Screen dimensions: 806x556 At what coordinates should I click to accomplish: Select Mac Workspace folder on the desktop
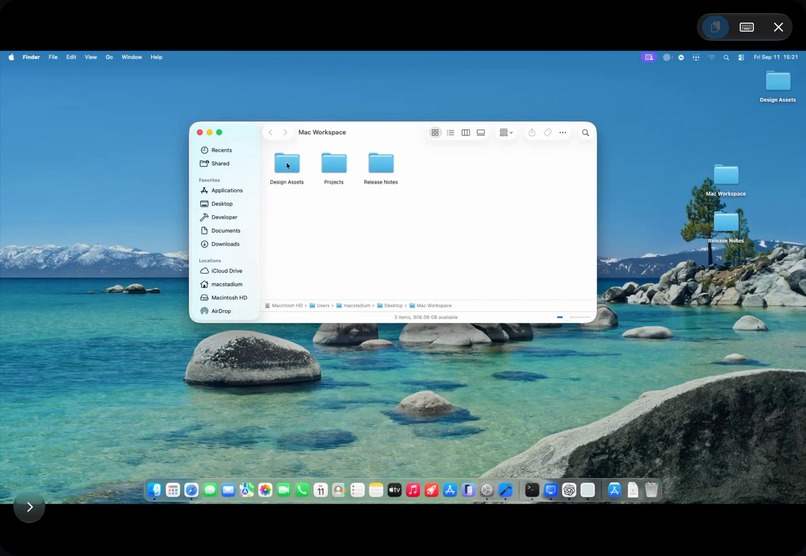tap(726, 180)
